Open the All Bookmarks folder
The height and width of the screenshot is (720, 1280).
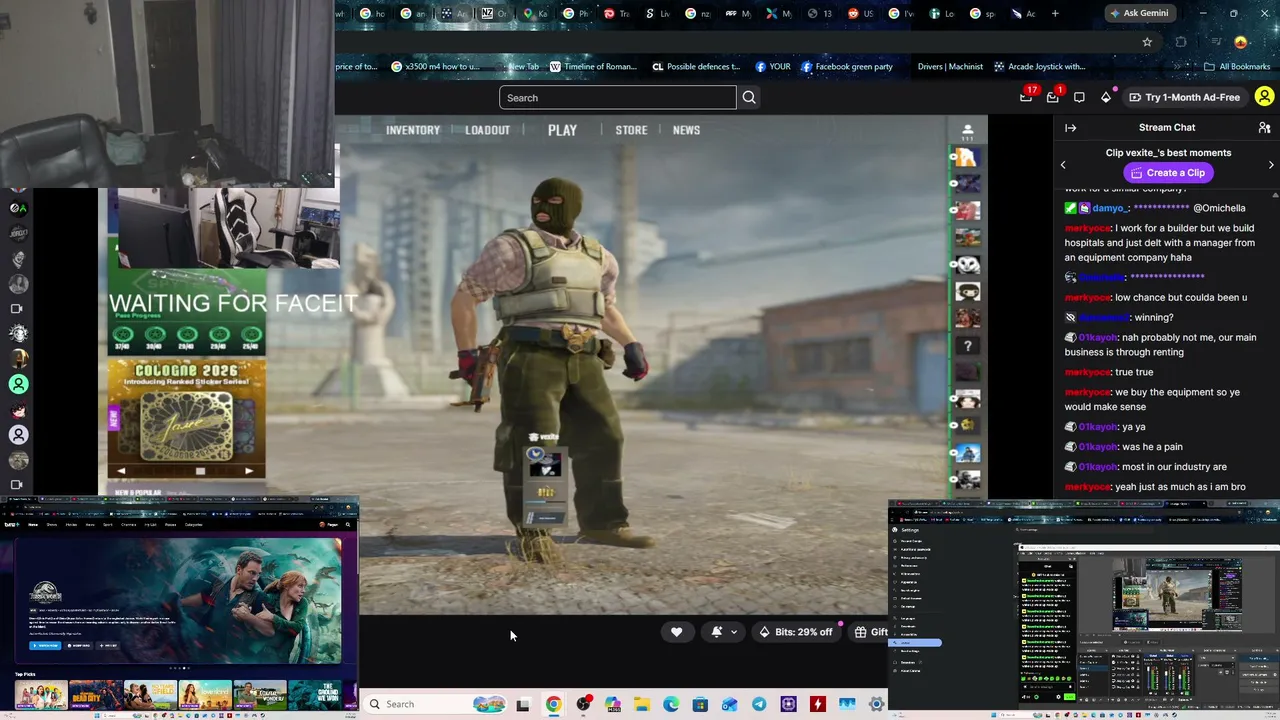pyautogui.click(x=1237, y=67)
